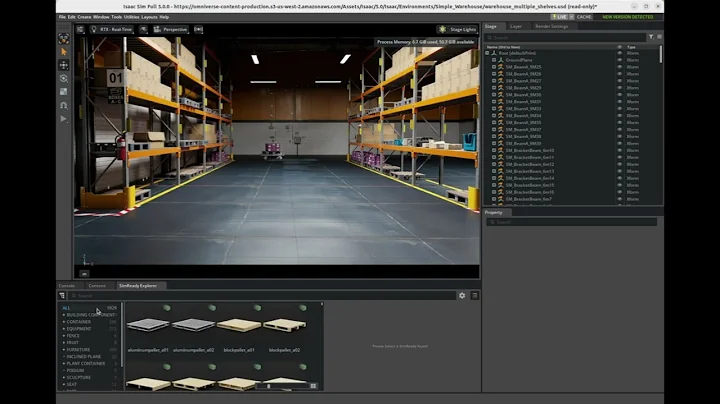This screenshot has width=720, height=404.
Task: Switch to the Layer tab
Action: pos(516,26)
